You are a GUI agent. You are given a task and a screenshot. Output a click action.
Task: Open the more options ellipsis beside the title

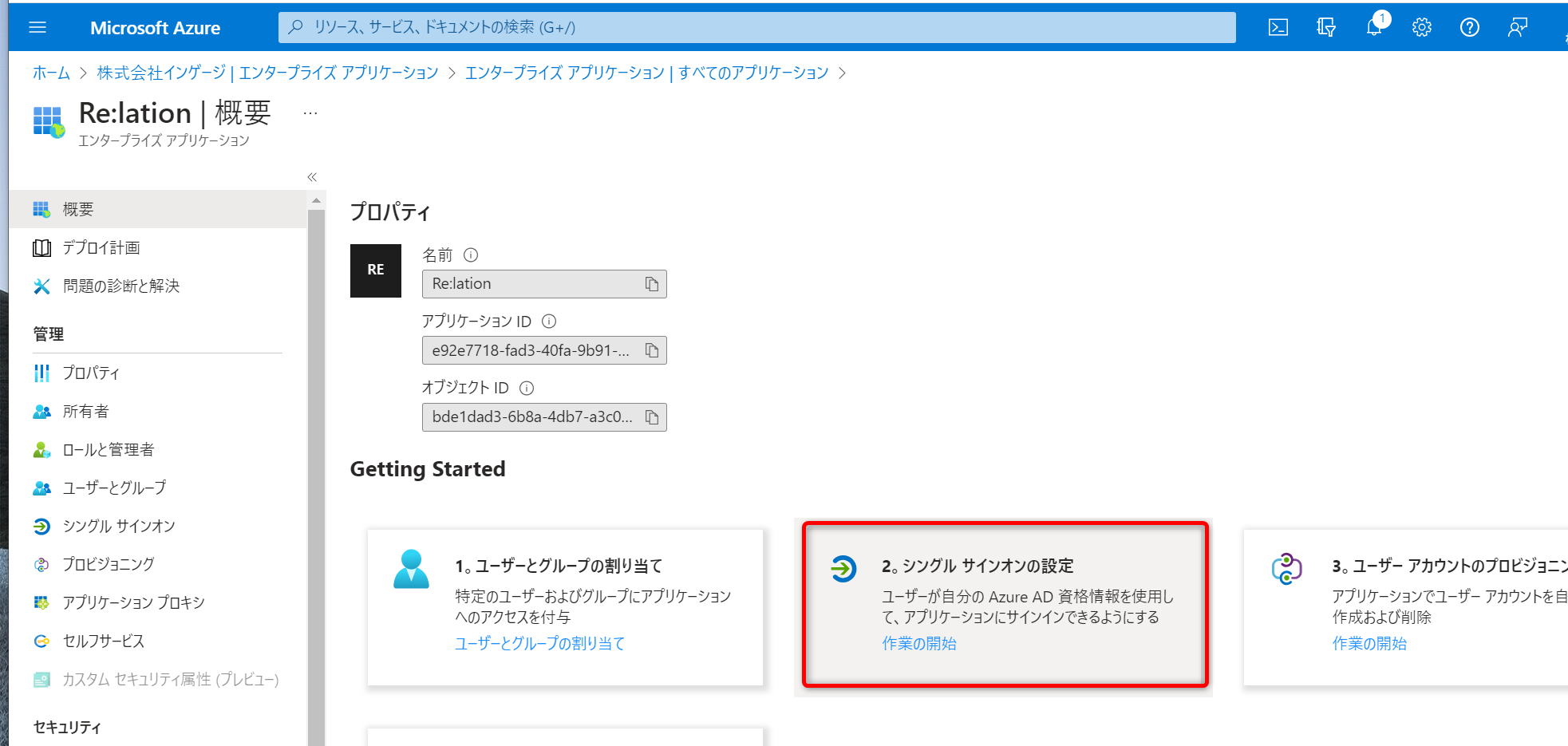click(310, 113)
